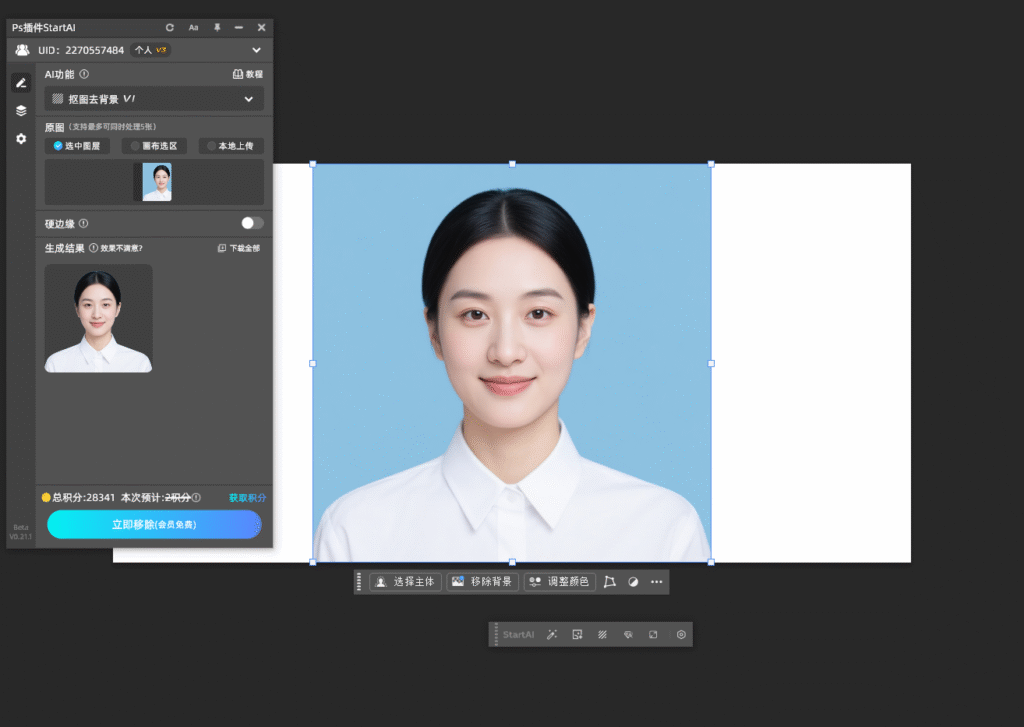Click the 获取积分 get points link
This screenshot has width=1024, height=727.
click(x=247, y=497)
